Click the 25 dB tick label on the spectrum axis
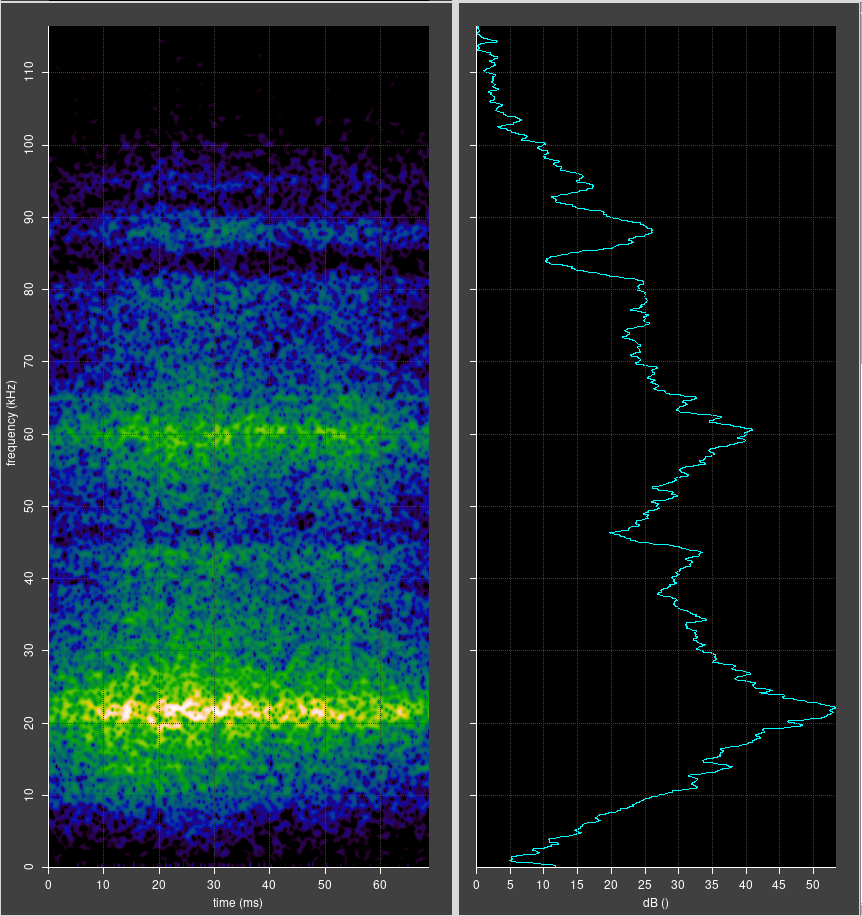This screenshot has width=862, height=916. (645, 885)
